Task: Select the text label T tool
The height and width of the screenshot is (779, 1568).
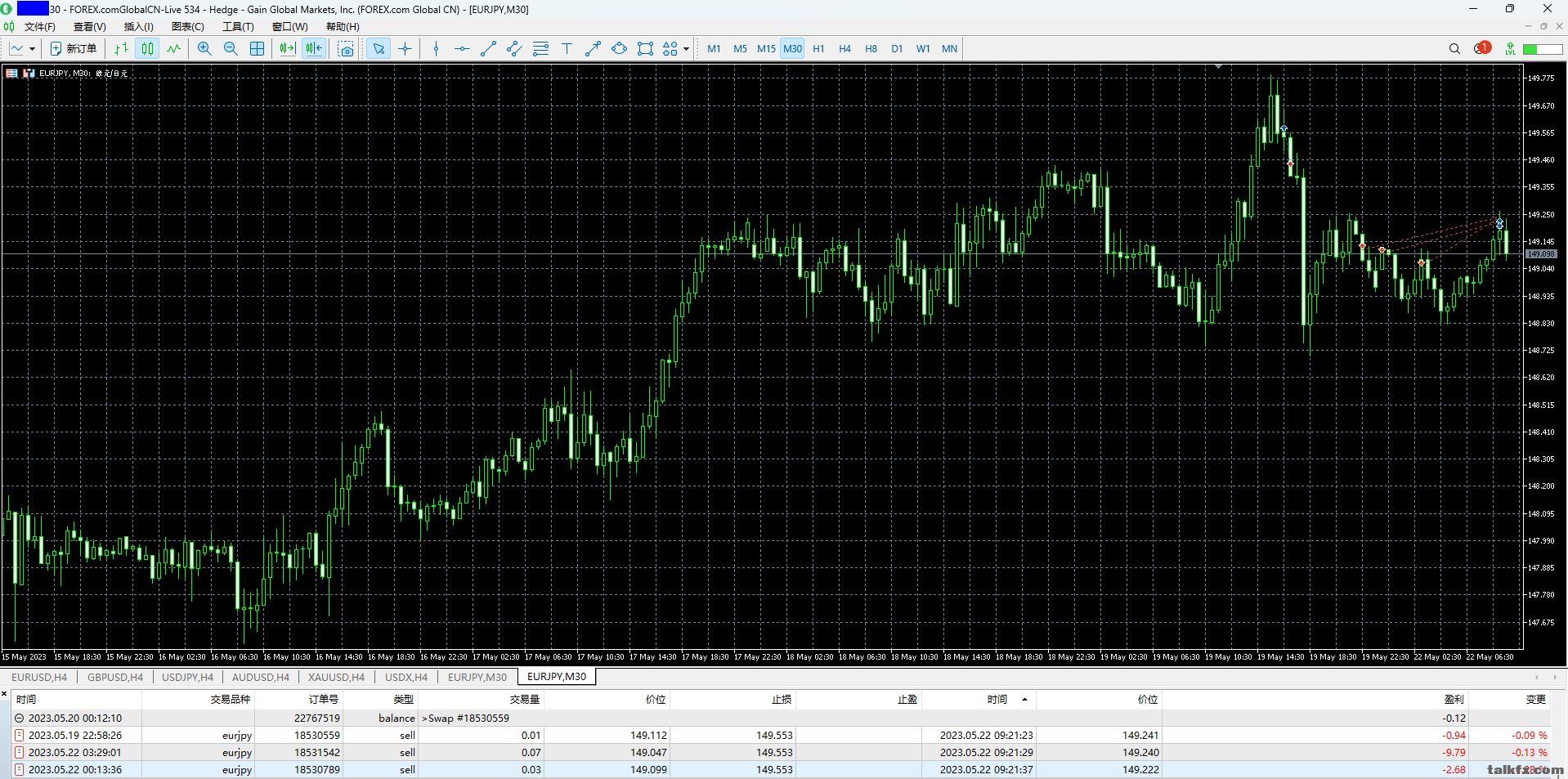Action: 567,48
